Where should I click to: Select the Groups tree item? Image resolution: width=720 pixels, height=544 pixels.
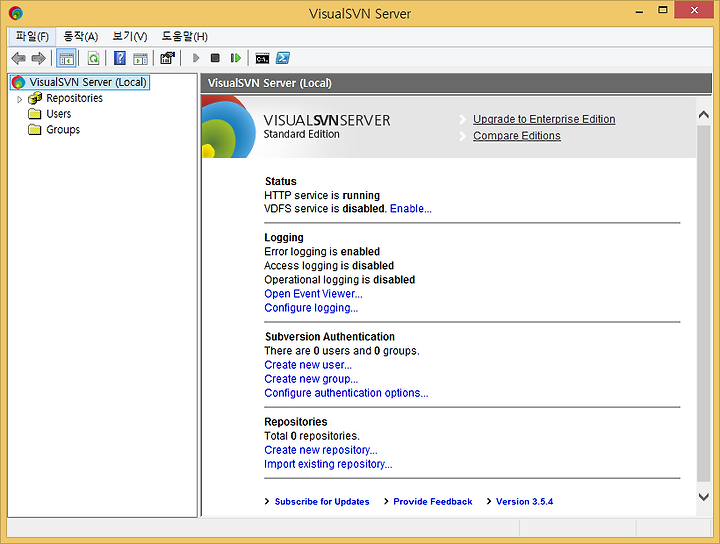coord(63,129)
